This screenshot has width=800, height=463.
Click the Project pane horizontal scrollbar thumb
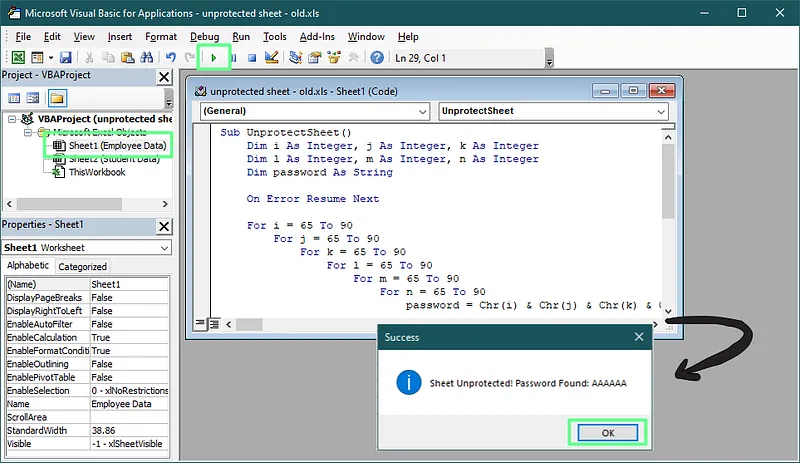(69, 204)
